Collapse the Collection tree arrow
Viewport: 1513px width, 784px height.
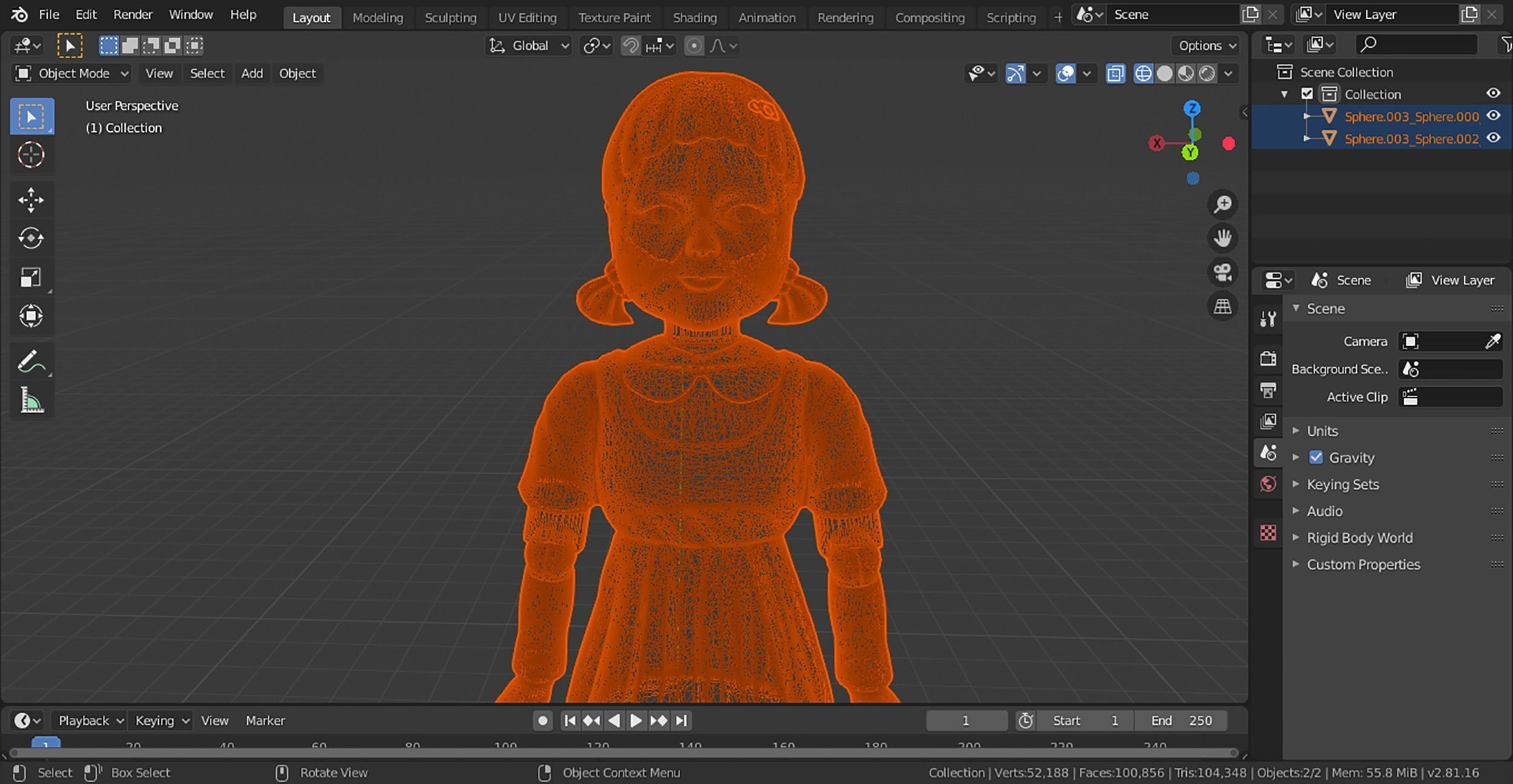tap(1284, 94)
